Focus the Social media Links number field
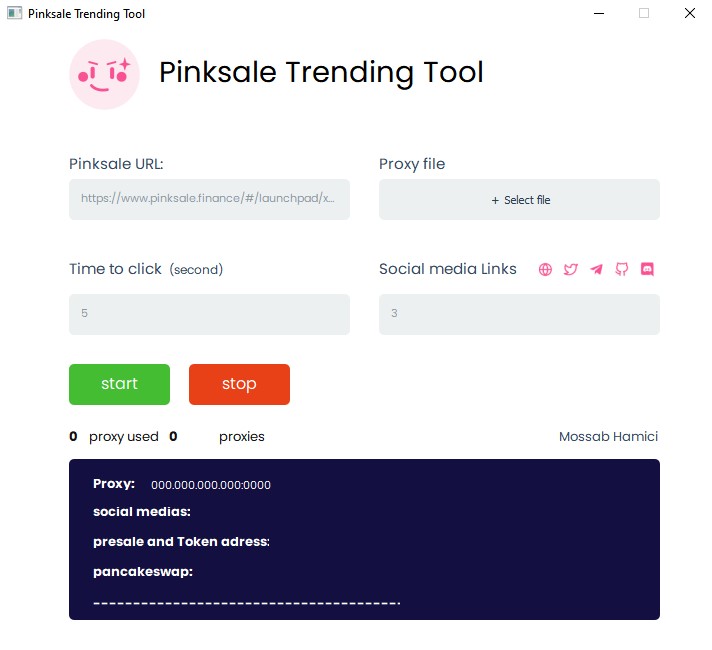 (519, 314)
